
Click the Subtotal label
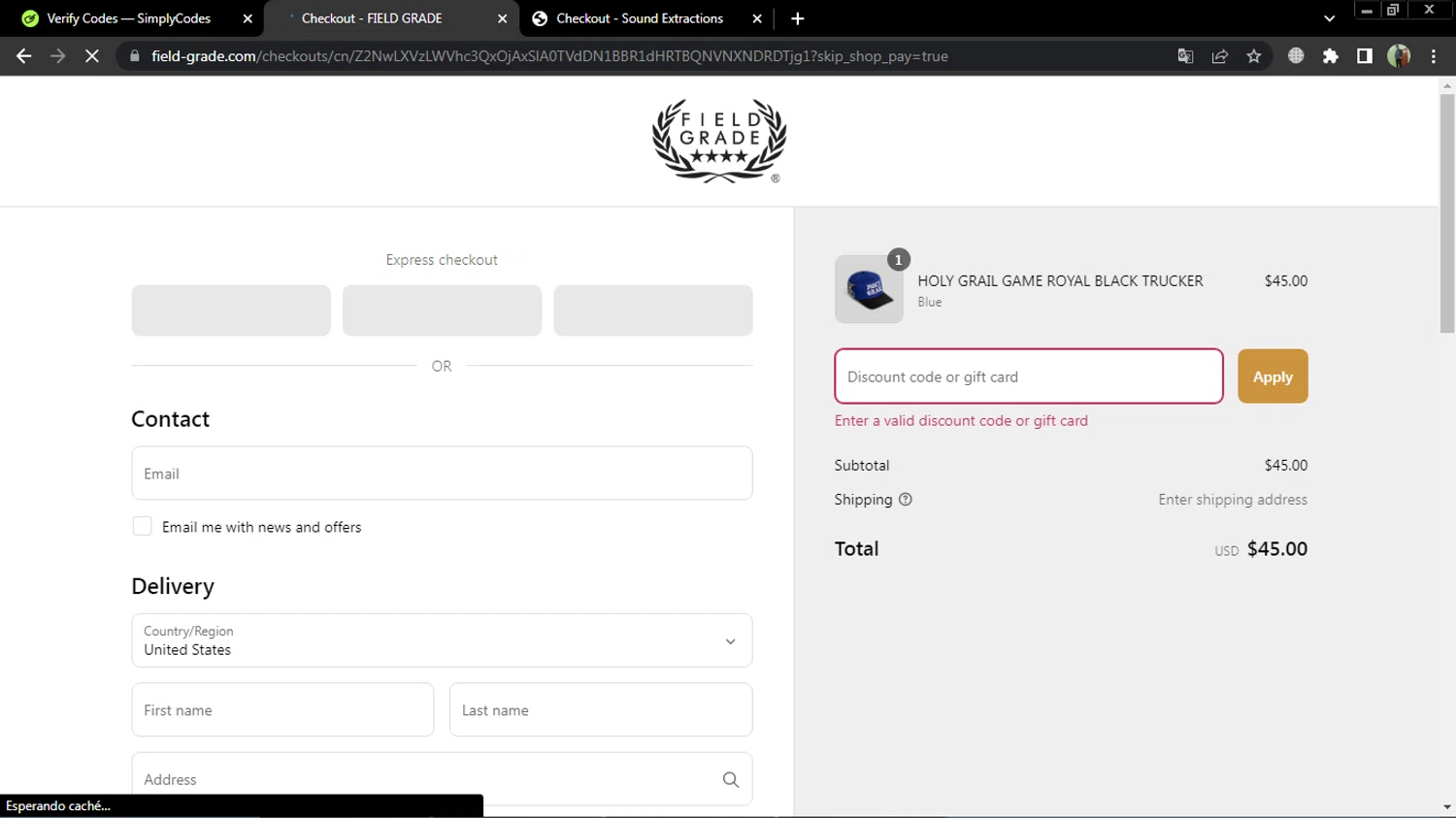[862, 465]
